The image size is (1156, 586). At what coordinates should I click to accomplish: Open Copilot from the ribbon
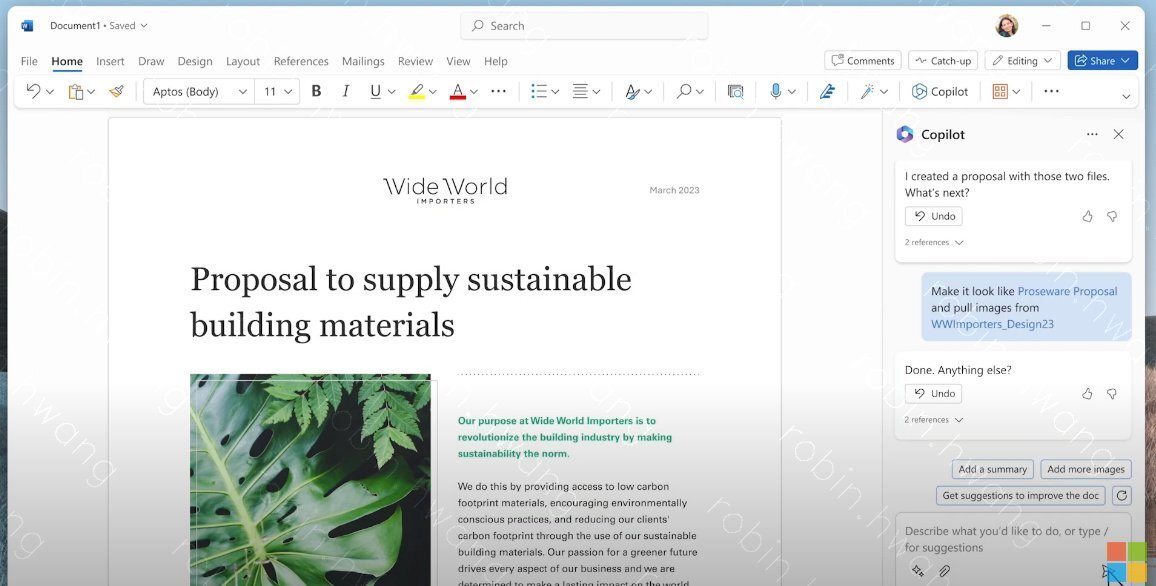point(940,91)
